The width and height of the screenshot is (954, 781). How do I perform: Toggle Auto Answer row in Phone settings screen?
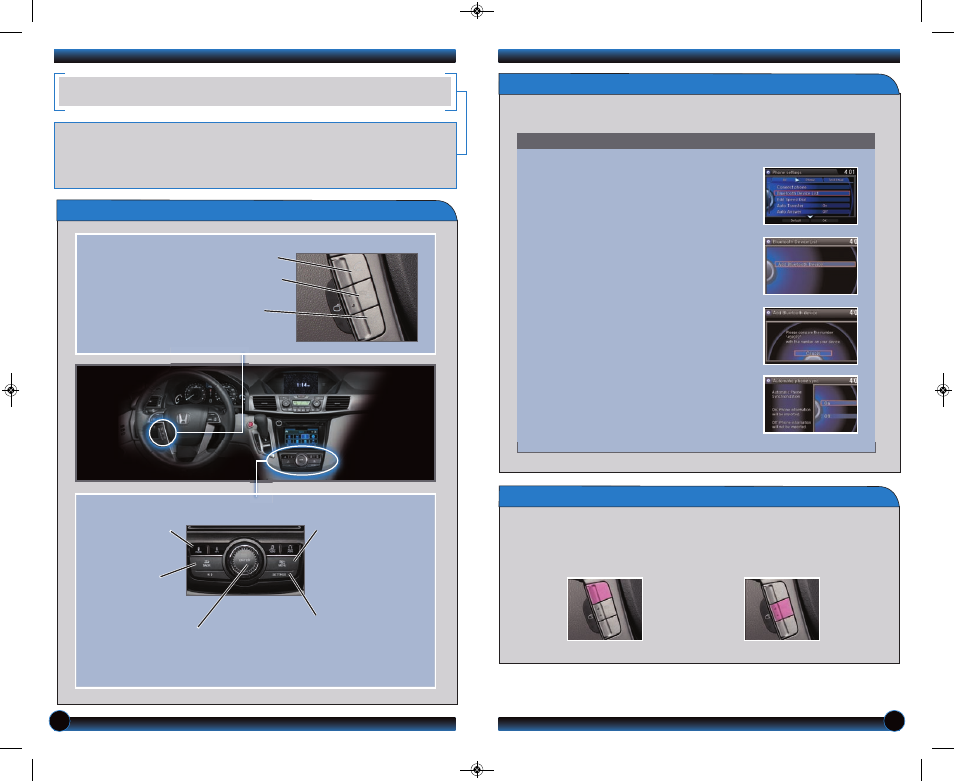(812, 212)
